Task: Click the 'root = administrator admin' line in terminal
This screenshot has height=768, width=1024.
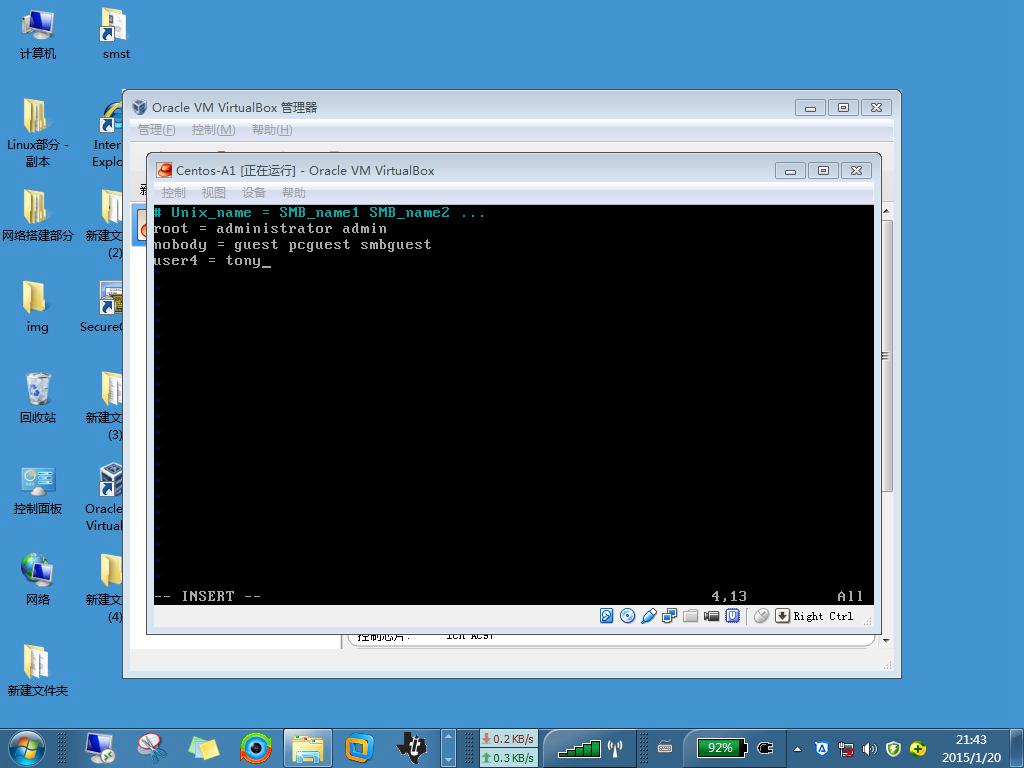Action: coord(270,229)
